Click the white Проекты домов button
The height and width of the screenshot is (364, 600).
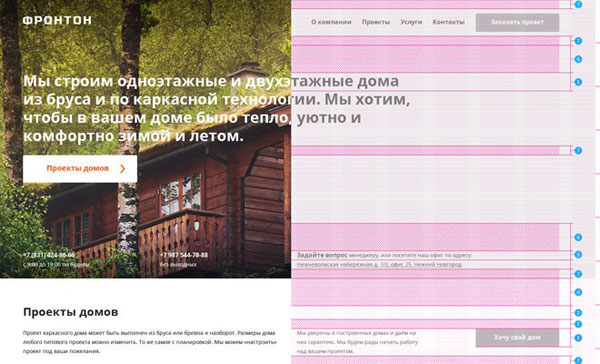pyautogui.click(x=80, y=169)
